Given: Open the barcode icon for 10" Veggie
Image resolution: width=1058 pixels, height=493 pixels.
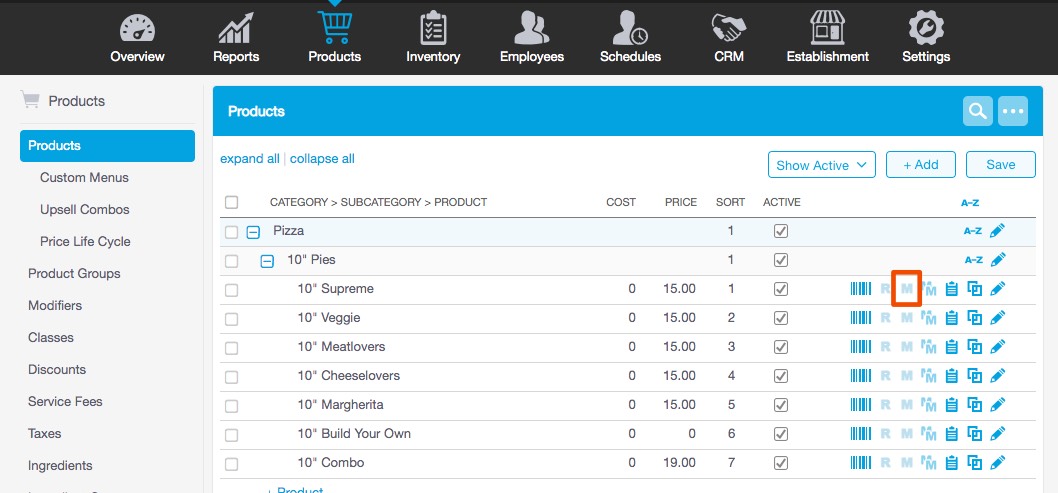Looking at the screenshot, I should (860, 318).
